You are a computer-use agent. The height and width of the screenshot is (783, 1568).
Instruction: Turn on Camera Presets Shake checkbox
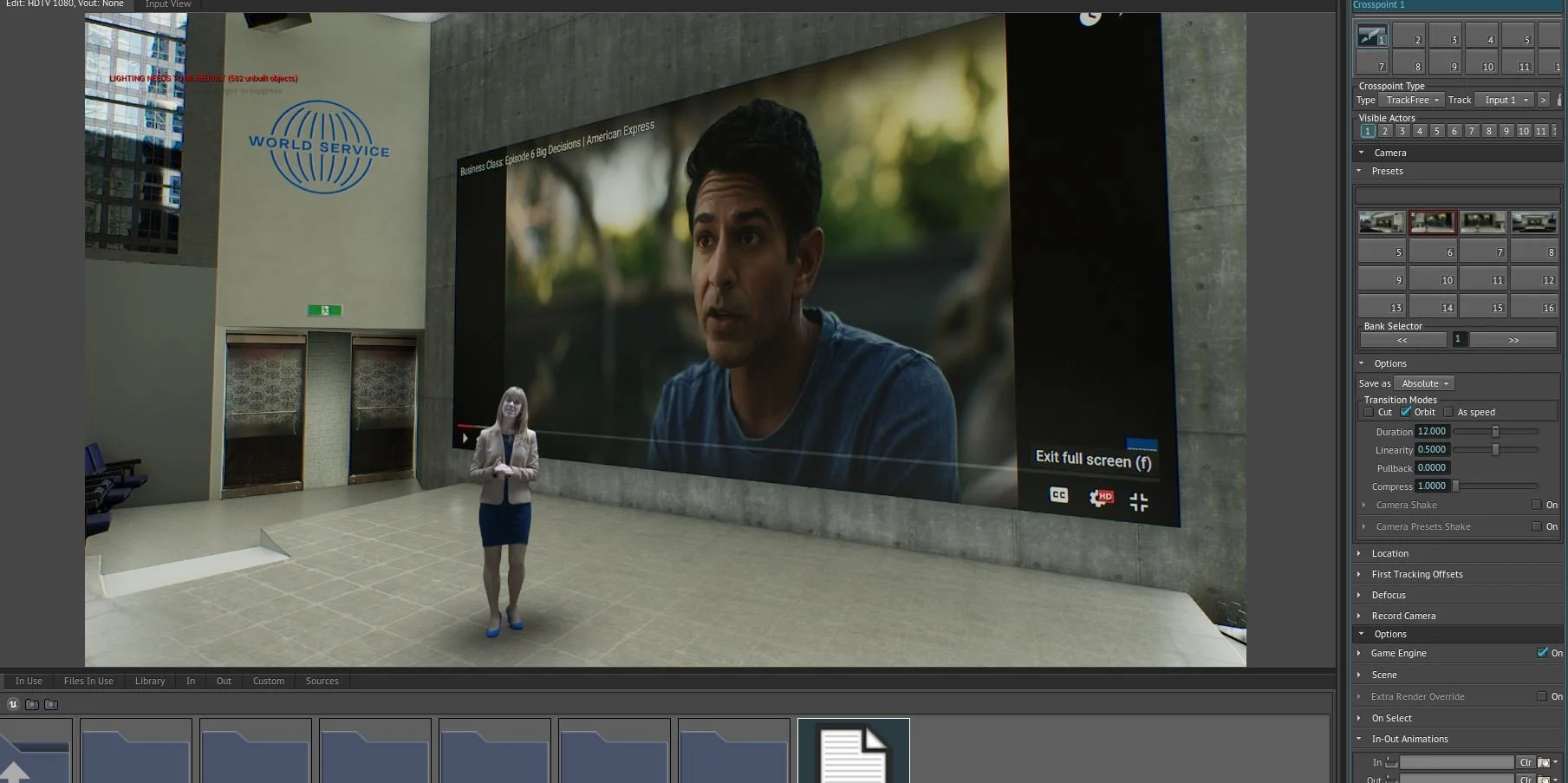click(1537, 526)
